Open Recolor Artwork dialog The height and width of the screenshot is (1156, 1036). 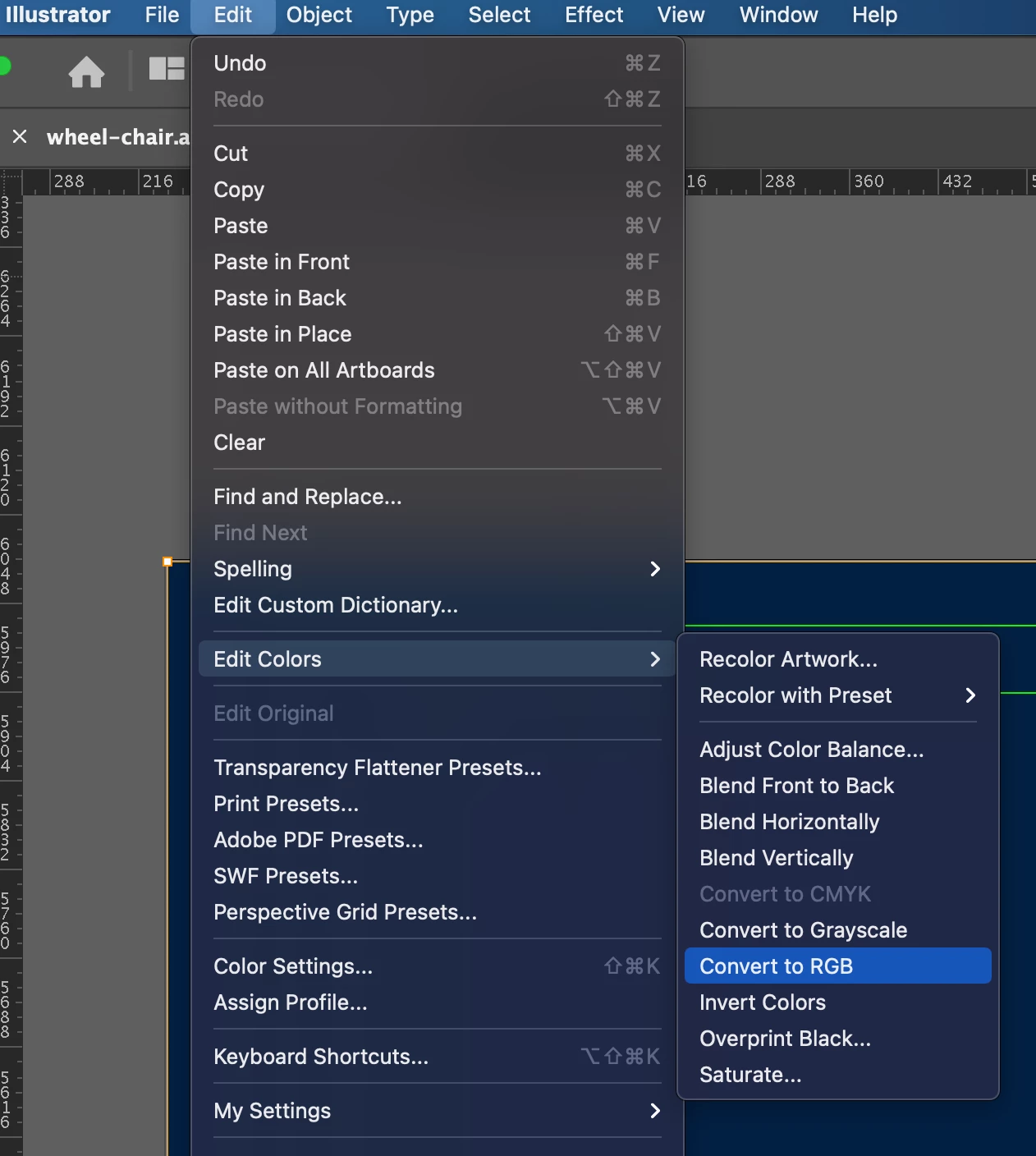[838, 659]
